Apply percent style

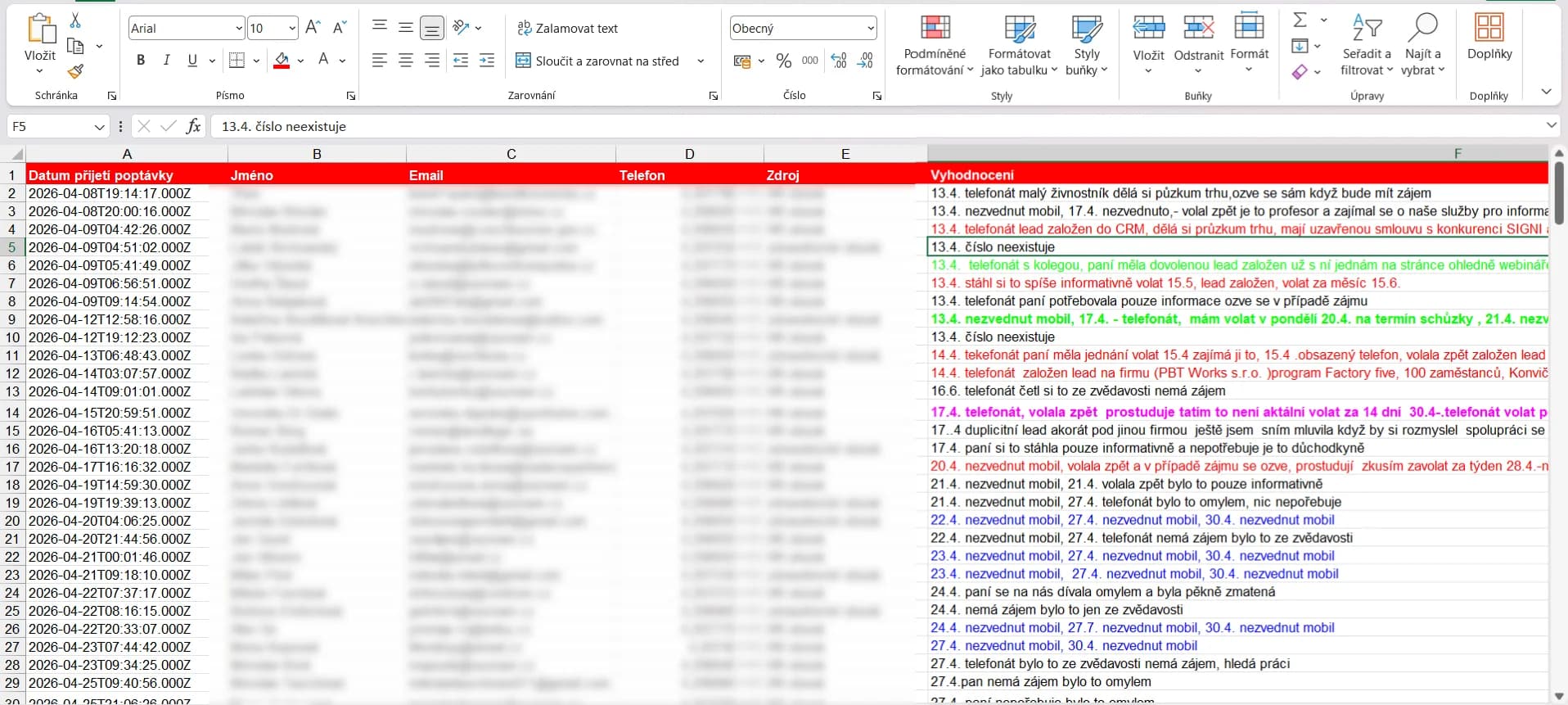coord(784,61)
